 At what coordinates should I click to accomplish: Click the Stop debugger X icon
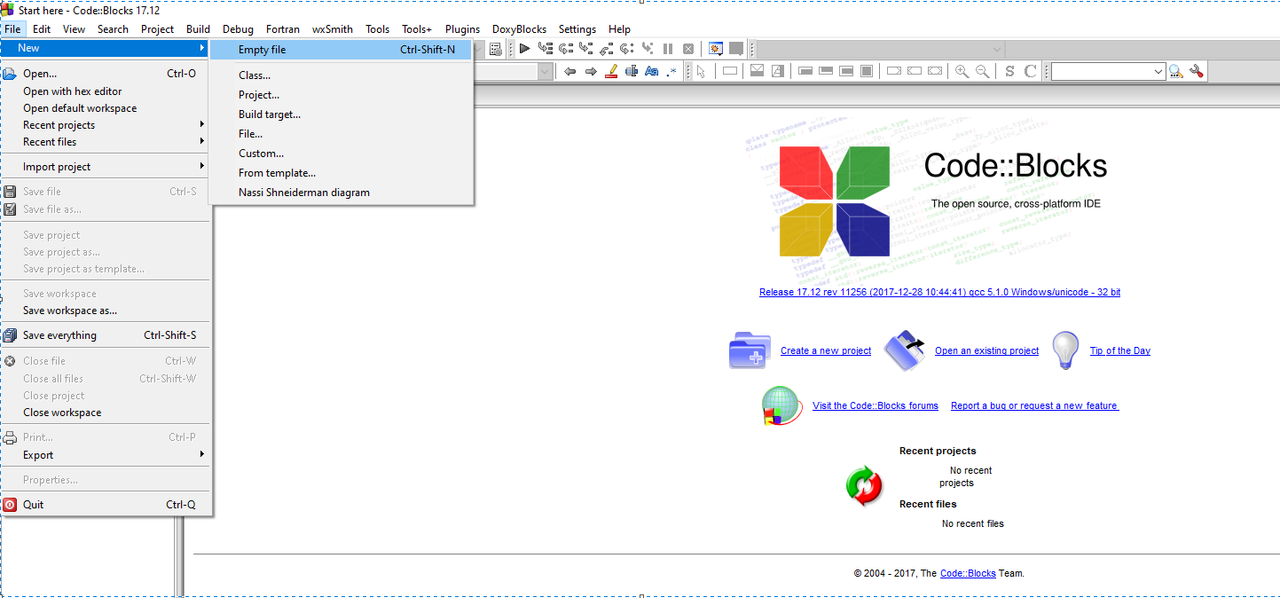coord(688,48)
